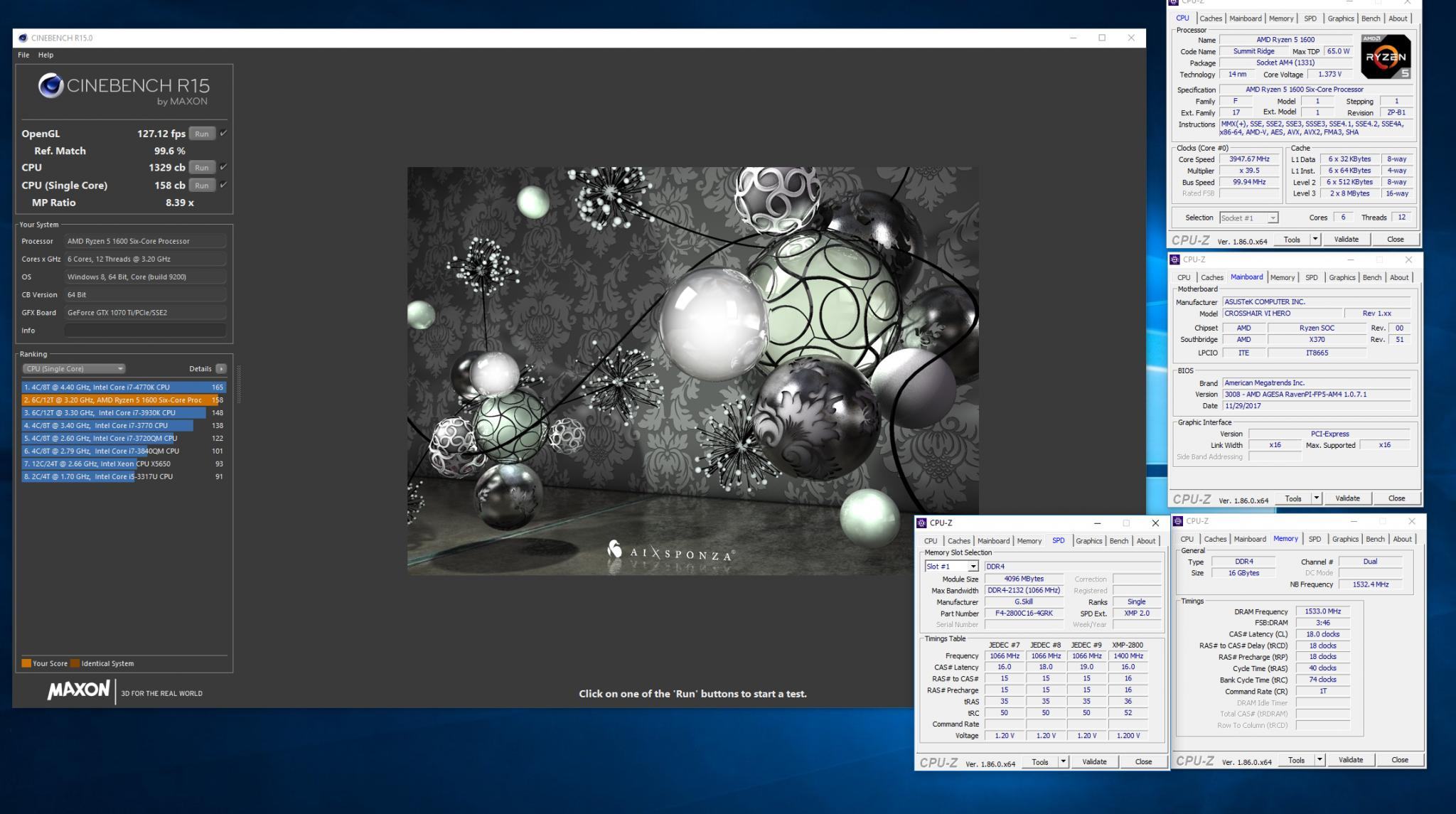
Task: Open the CPU (Single Core) ranking dropdown
Action: [74, 369]
